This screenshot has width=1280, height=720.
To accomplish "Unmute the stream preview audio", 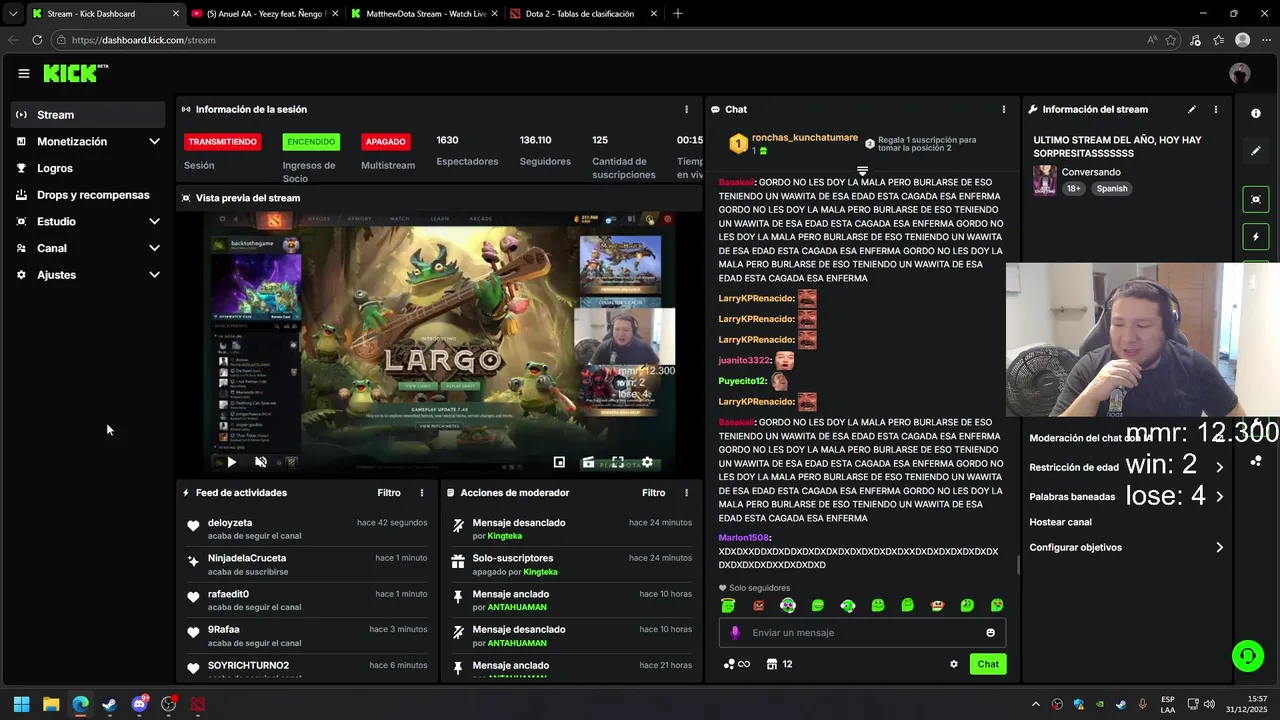I will tap(261, 462).
